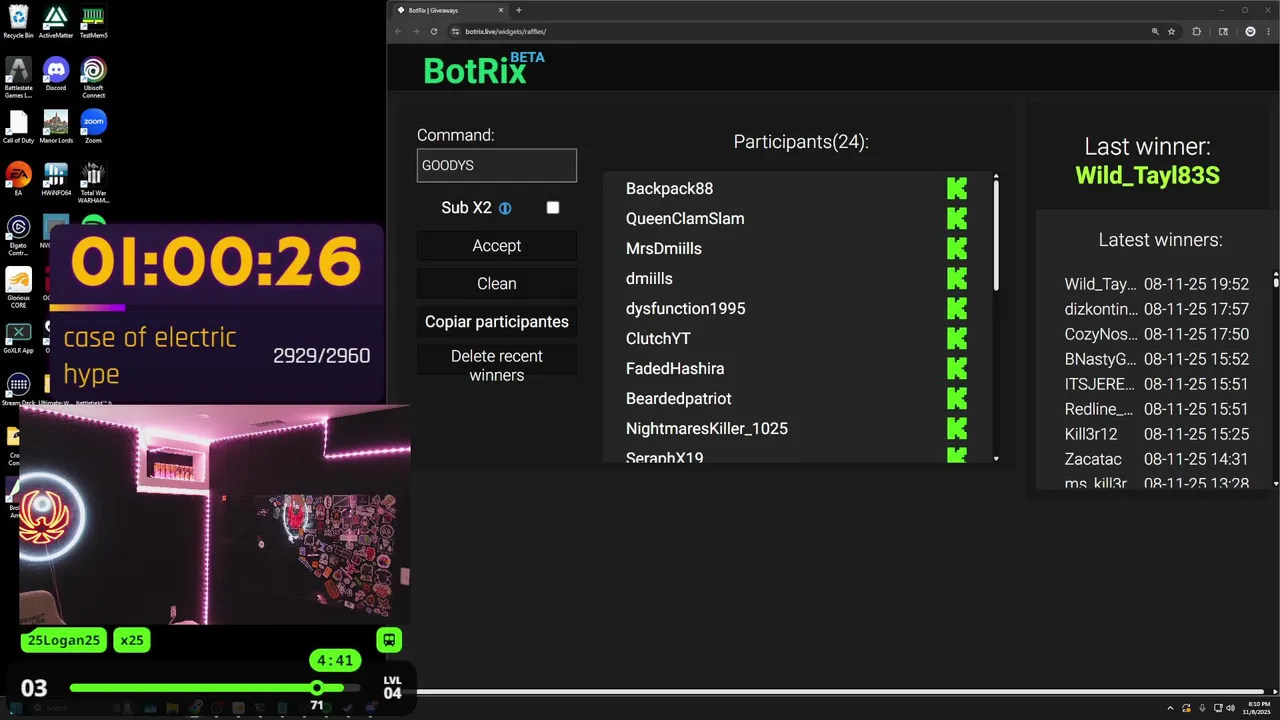Screen dimensions: 1280x720
Task: Click the Kick icon beside Backpack88
Action: (x=957, y=188)
